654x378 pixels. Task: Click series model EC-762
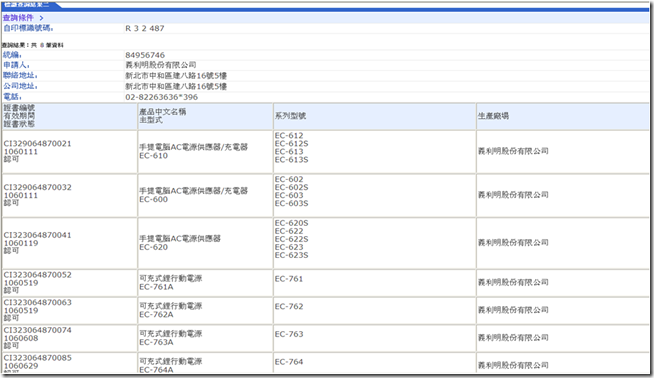(x=289, y=307)
